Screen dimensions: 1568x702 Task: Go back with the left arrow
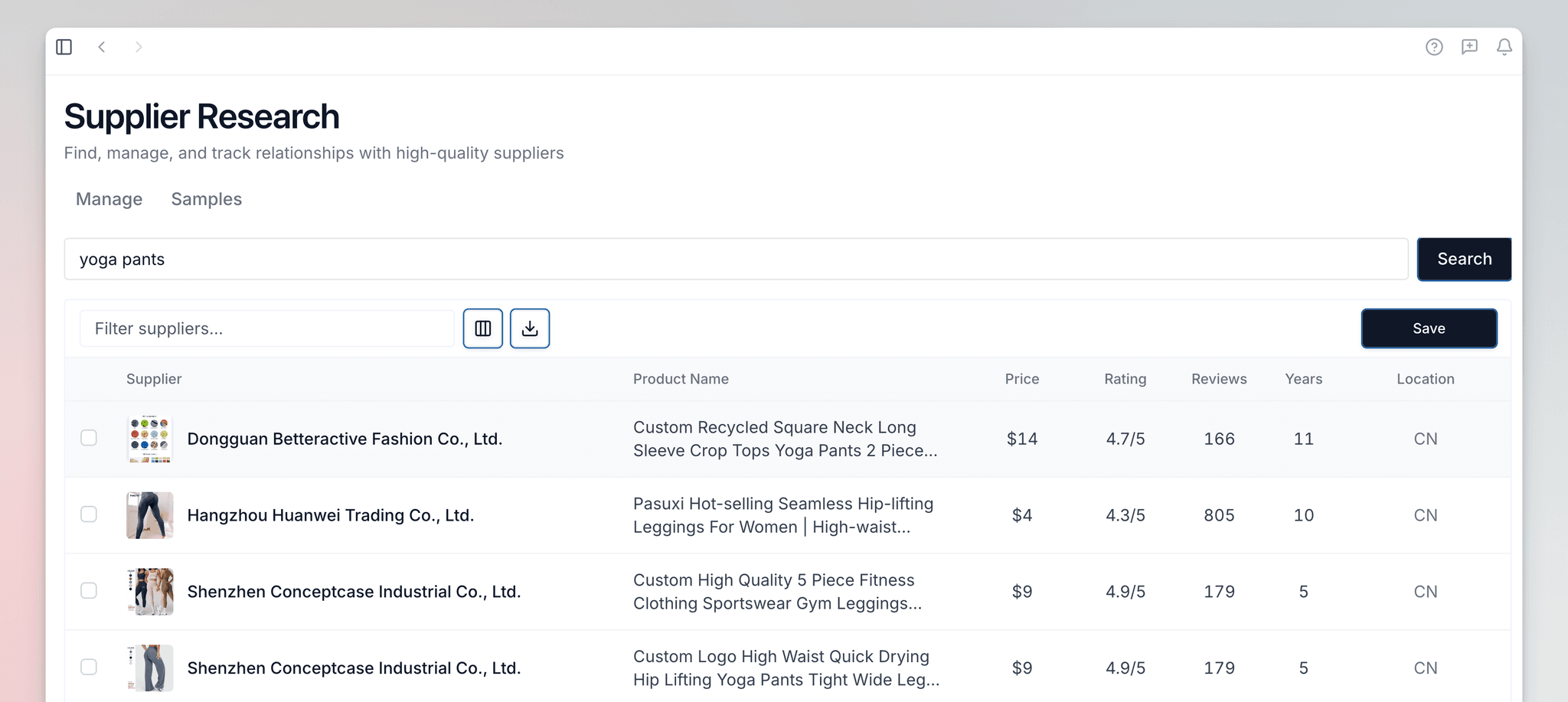(x=102, y=47)
